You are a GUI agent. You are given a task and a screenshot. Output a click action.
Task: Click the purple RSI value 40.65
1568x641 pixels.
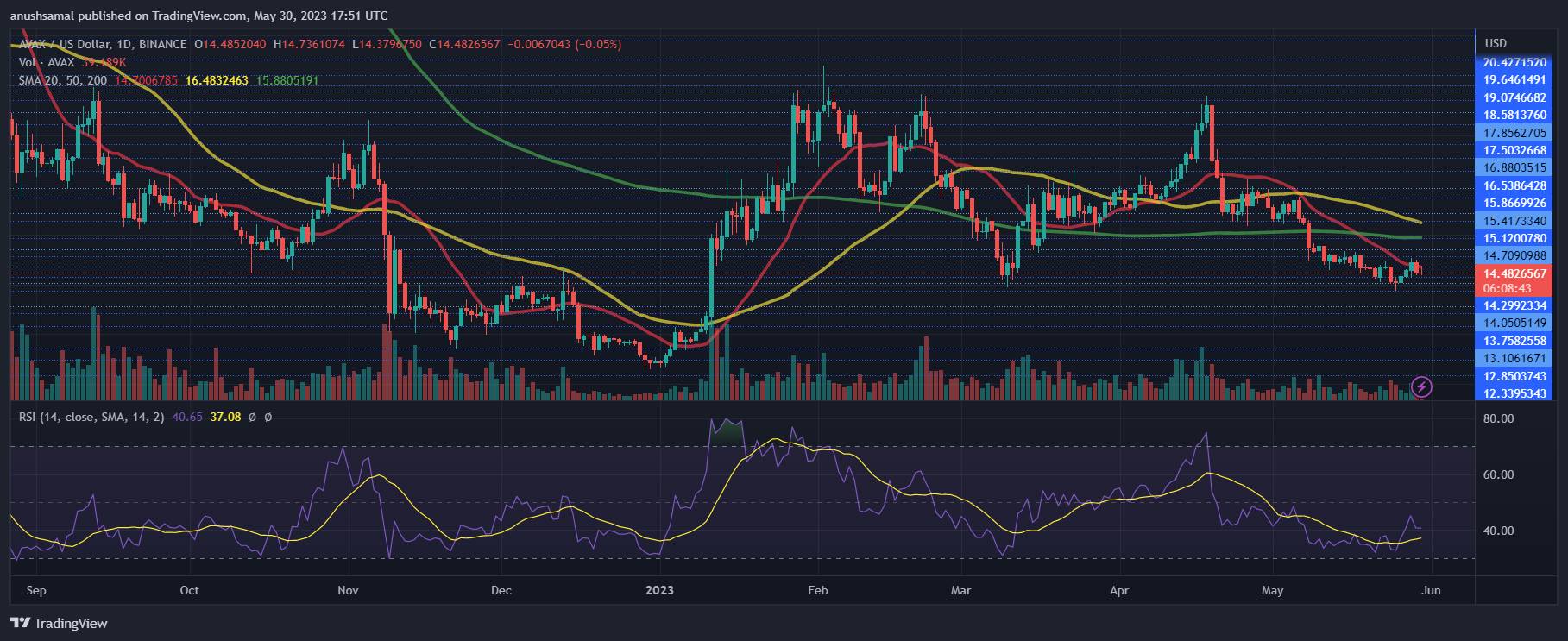coord(187,417)
